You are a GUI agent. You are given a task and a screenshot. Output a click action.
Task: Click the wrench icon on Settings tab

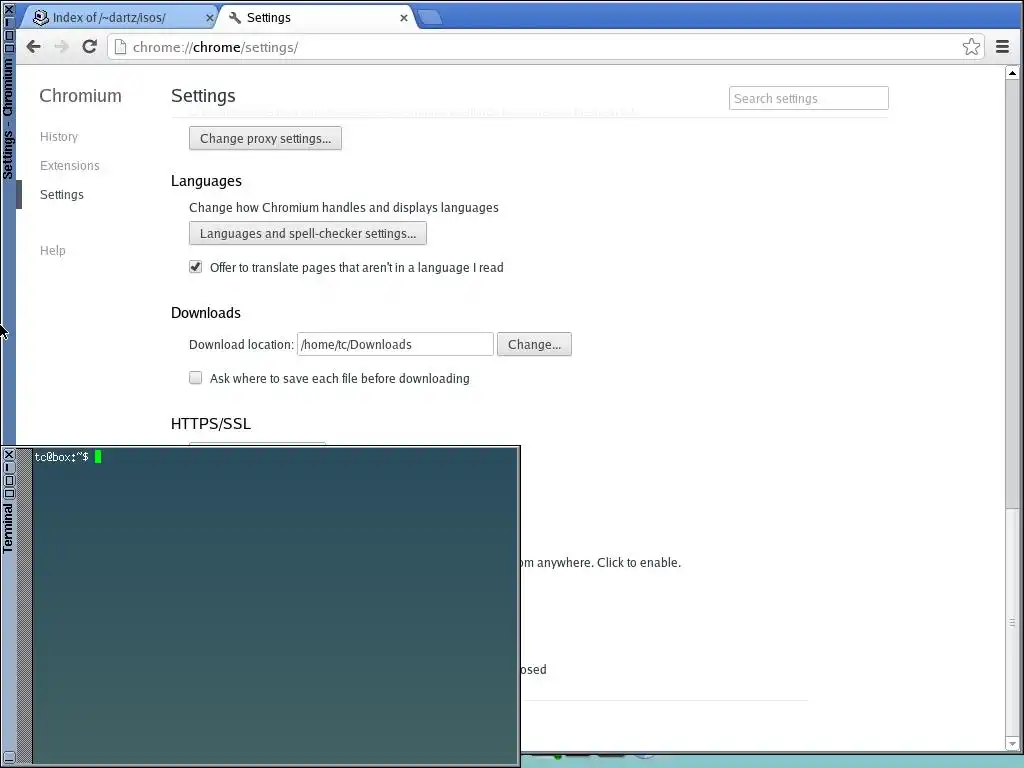click(235, 18)
